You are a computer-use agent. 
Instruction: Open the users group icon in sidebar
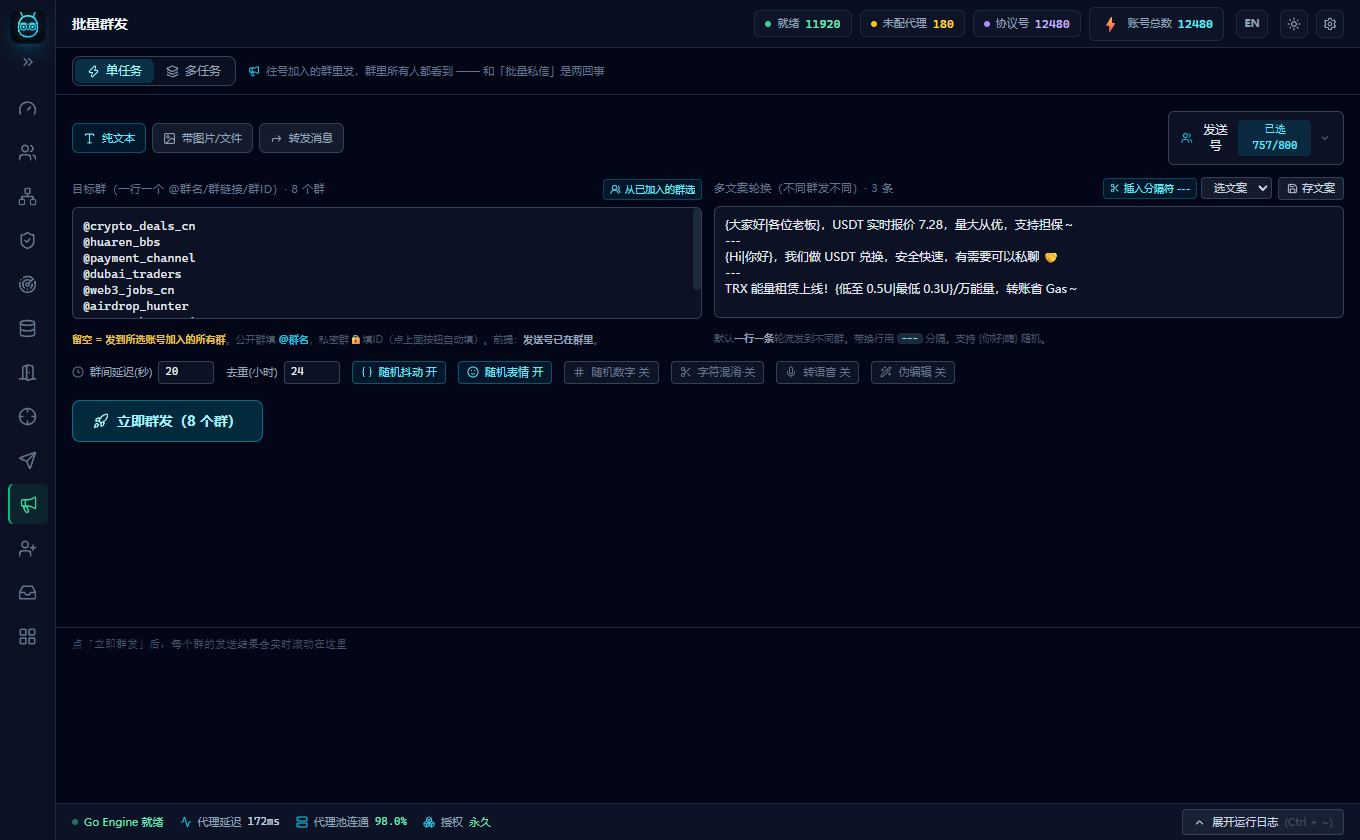(28, 153)
